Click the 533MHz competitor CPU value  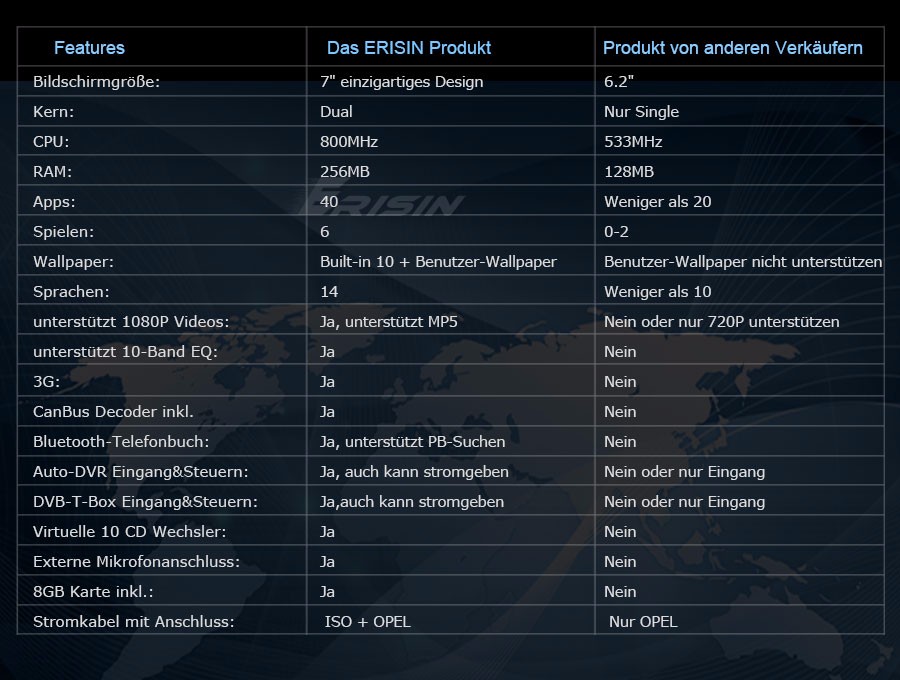click(633, 142)
